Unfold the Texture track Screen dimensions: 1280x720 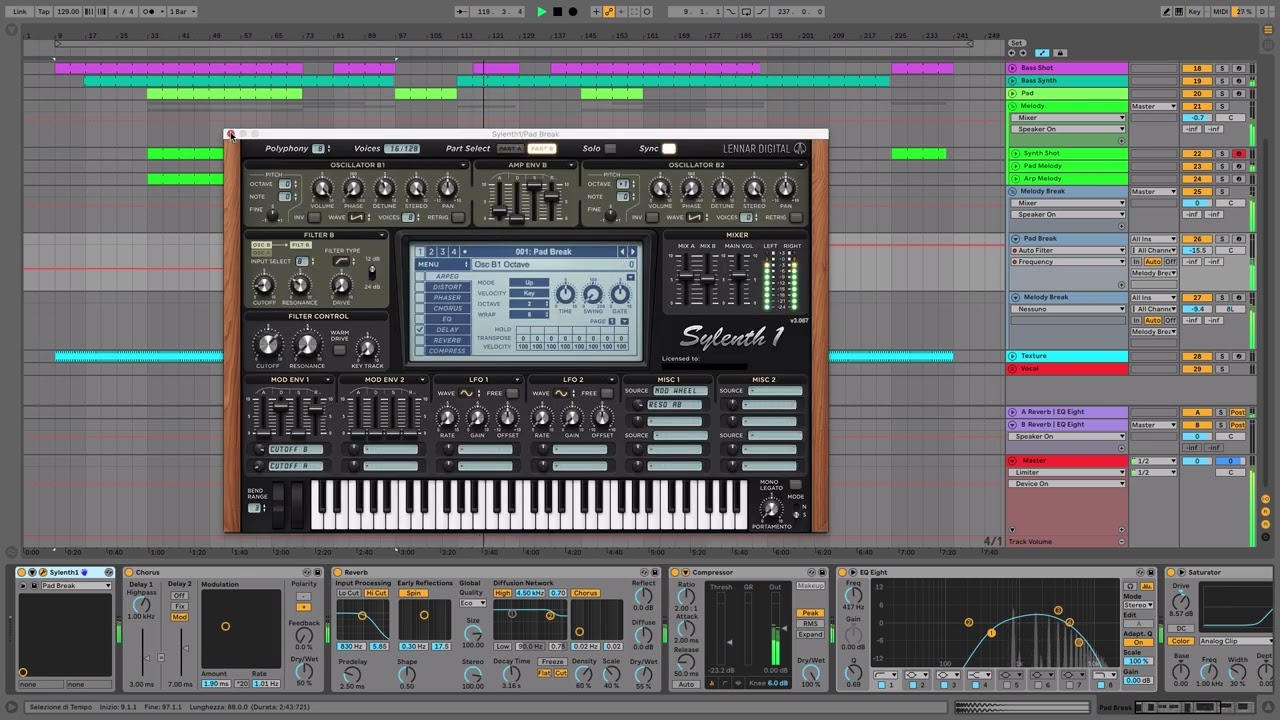[1013, 356]
